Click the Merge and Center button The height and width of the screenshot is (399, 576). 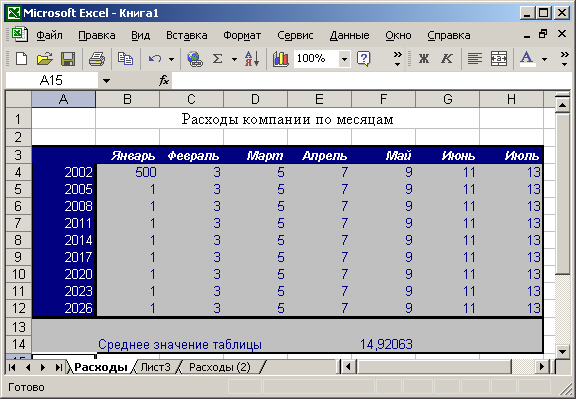[x=498, y=58]
